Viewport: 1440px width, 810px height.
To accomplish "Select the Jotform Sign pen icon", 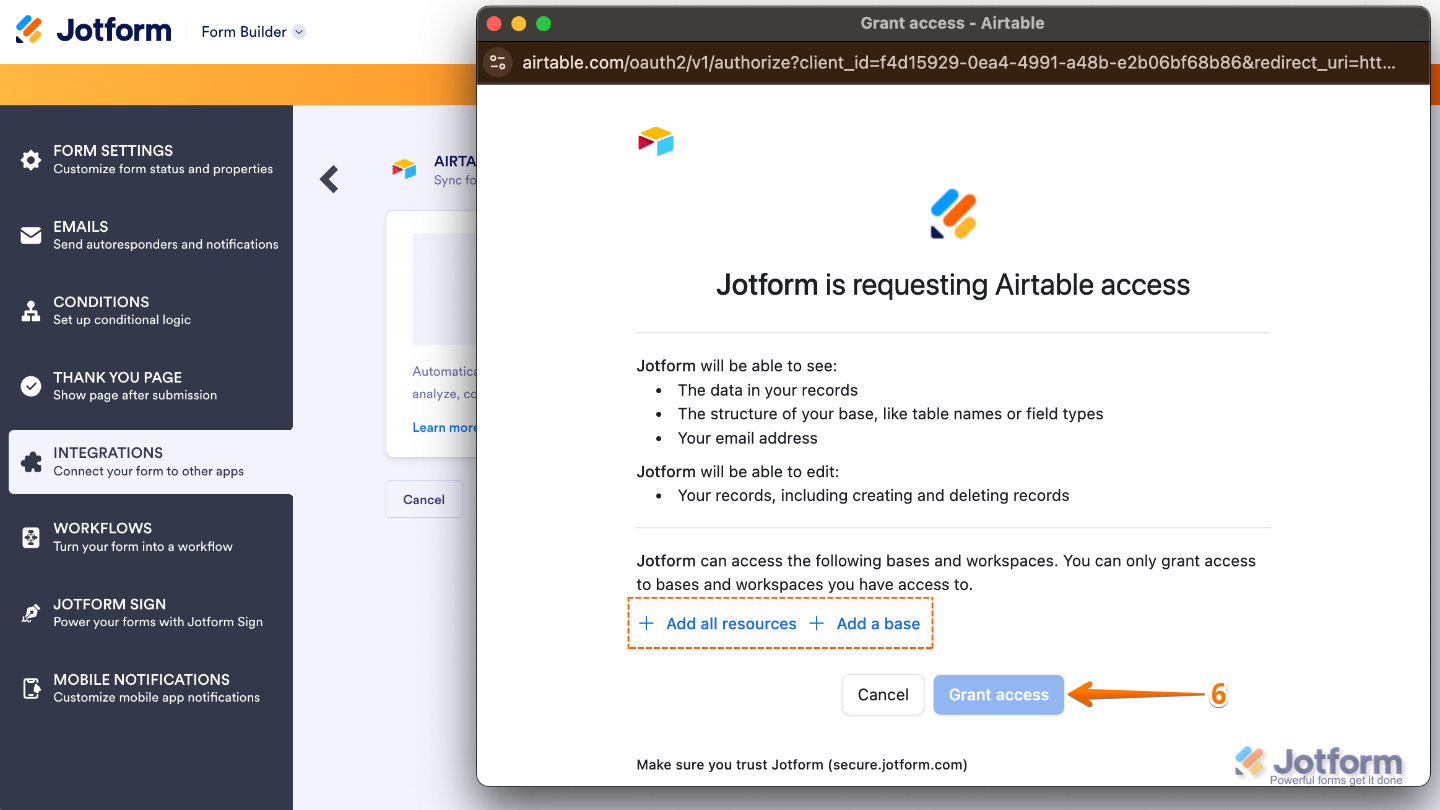I will click(x=29, y=612).
